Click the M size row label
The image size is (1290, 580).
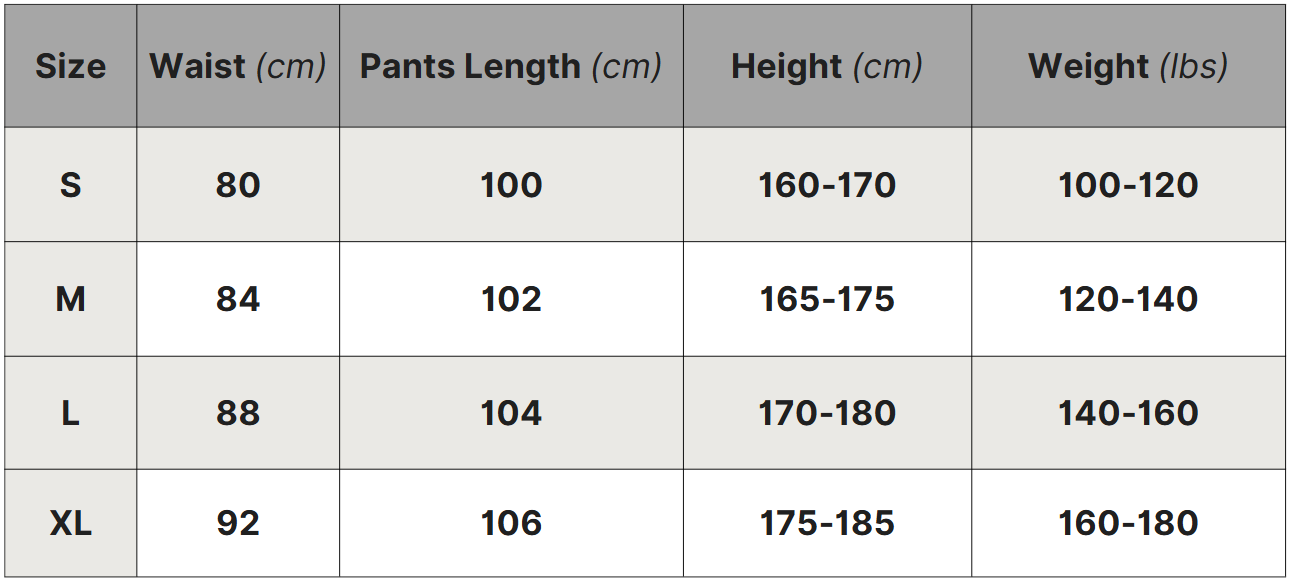pos(70,299)
